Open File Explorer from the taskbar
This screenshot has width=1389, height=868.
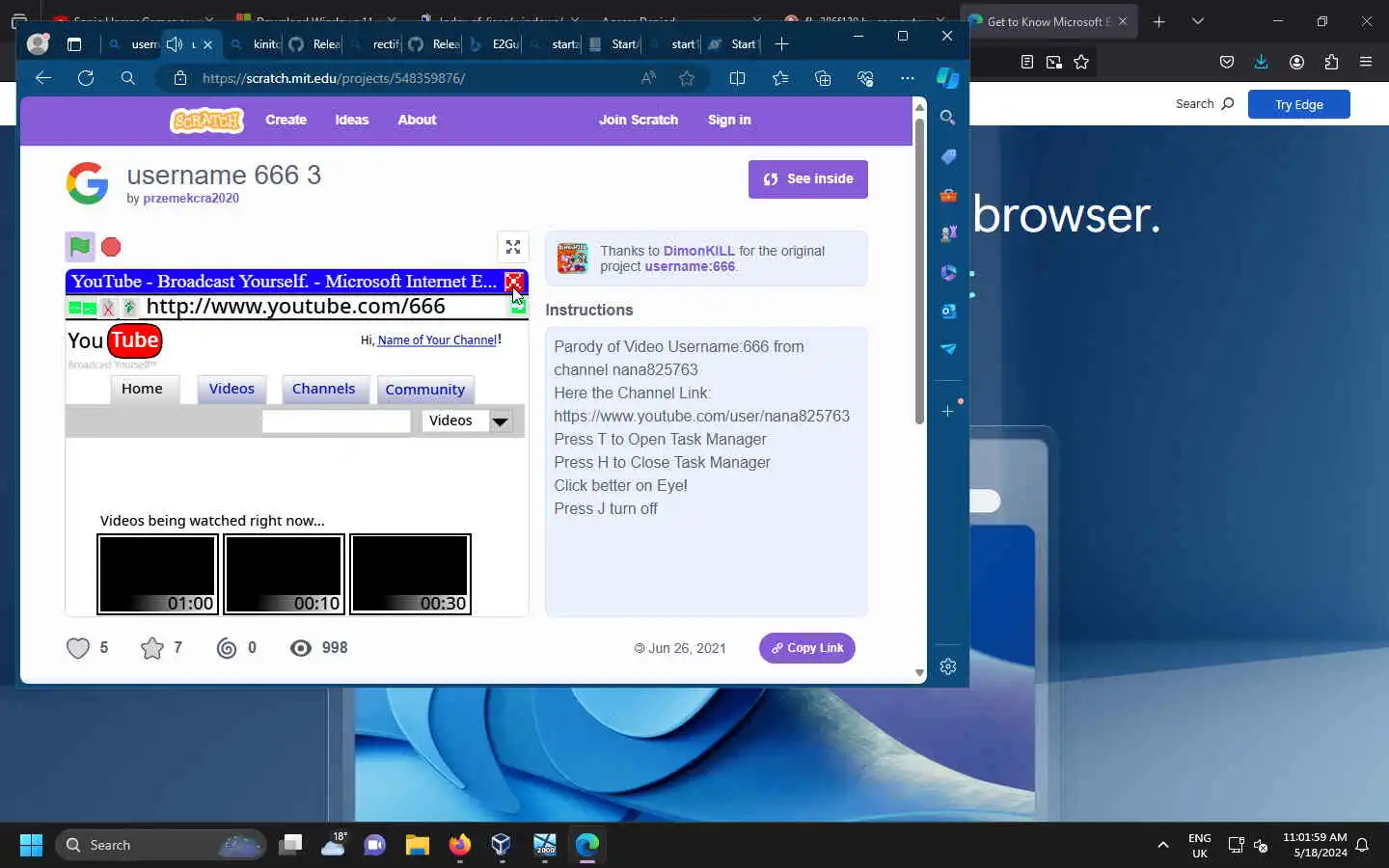417,846
